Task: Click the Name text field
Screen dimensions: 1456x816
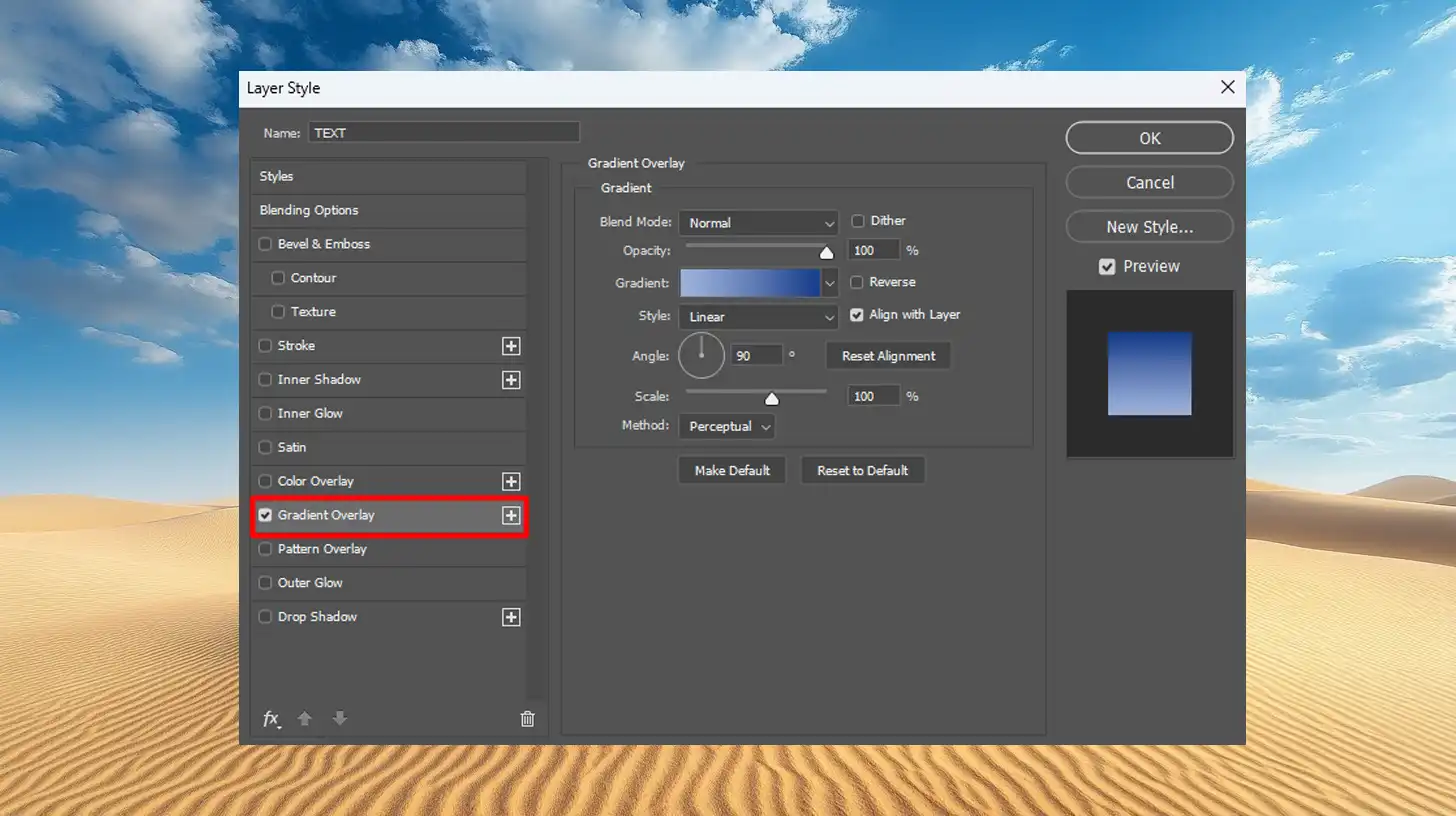Action: [x=443, y=132]
